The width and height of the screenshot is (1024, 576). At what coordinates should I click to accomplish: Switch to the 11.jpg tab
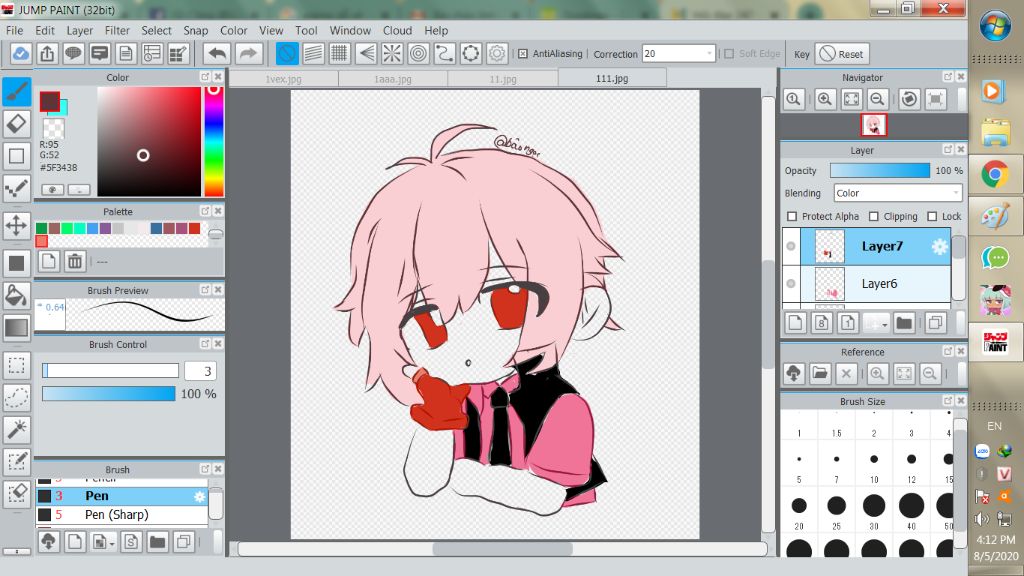point(503,78)
